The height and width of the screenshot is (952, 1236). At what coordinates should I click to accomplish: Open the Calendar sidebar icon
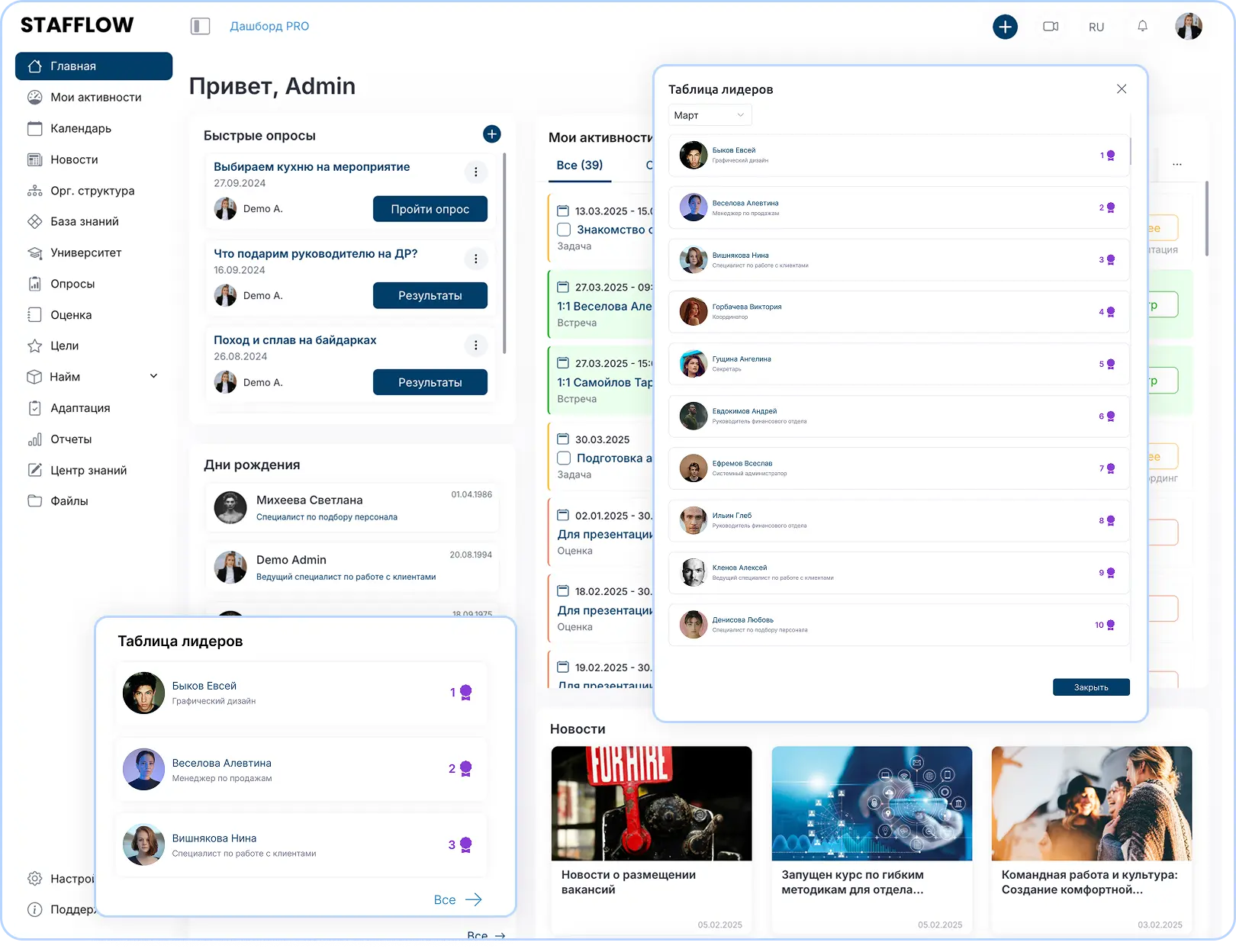(x=35, y=128)
